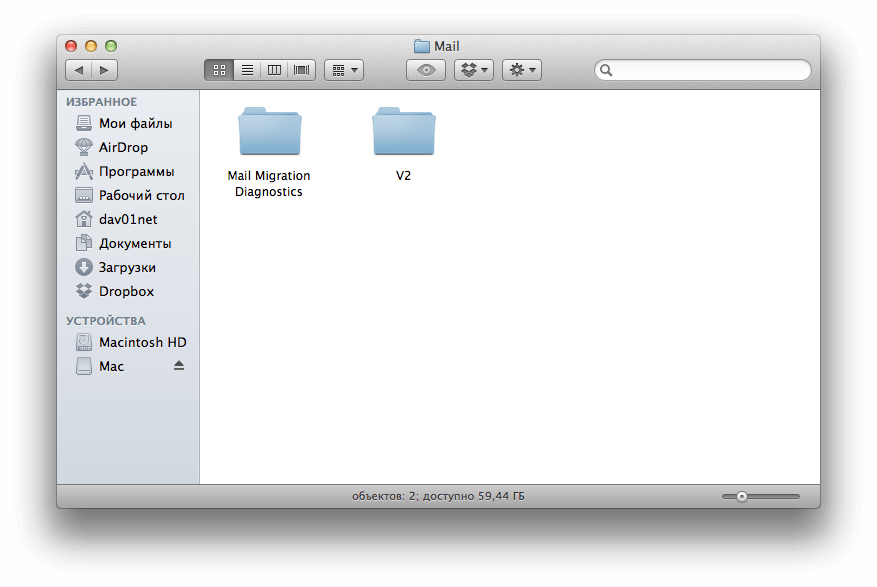
Task: Click the Загрузки download arrow icon
Action: pyautogui.click(x=84, y=267)
